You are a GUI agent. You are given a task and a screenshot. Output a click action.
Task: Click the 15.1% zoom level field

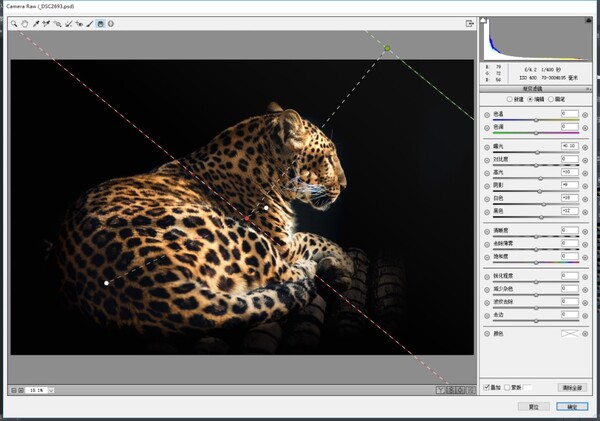[37, 390]
